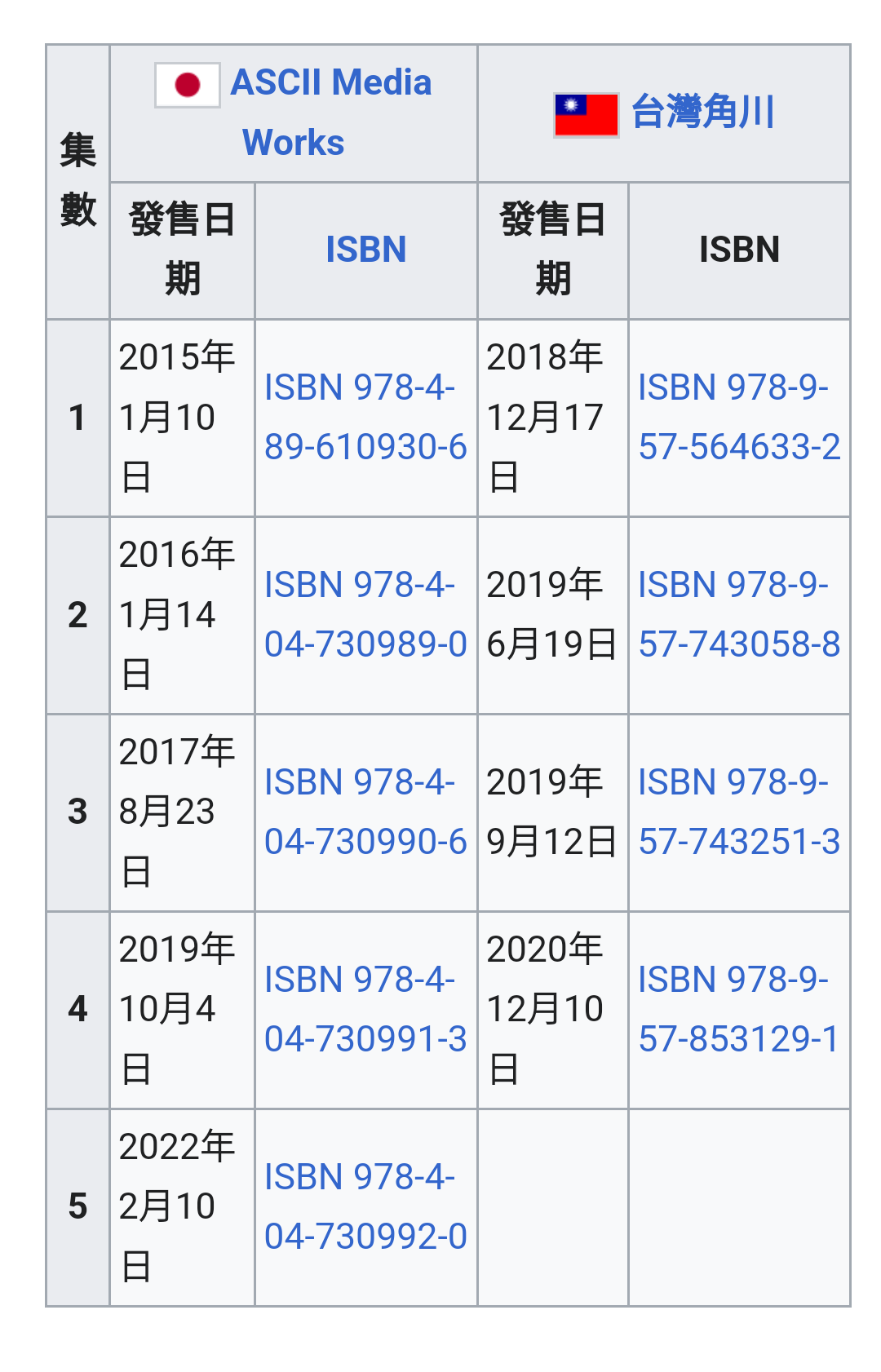Click the black ISBN header under 台灣角川

(739, 250)
